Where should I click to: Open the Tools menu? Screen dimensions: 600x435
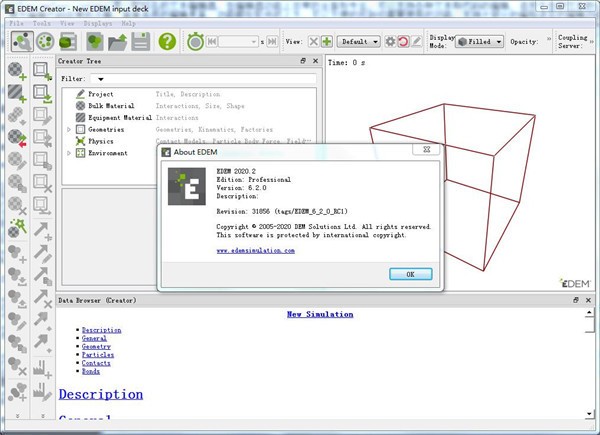[x=40, y=22]
